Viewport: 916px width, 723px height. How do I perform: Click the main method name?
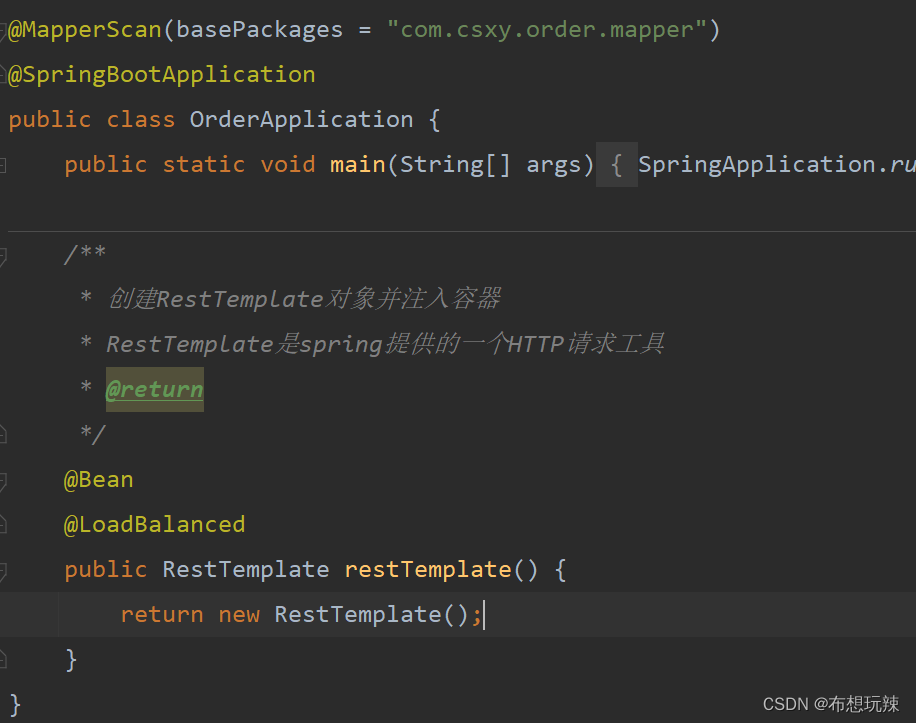click(x=358, y=165)
